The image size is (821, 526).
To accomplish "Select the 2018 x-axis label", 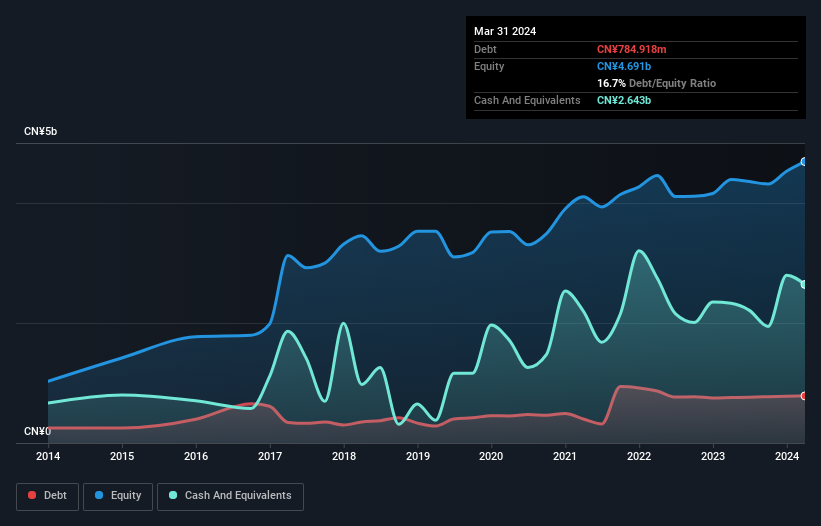I will pos(344,456).
